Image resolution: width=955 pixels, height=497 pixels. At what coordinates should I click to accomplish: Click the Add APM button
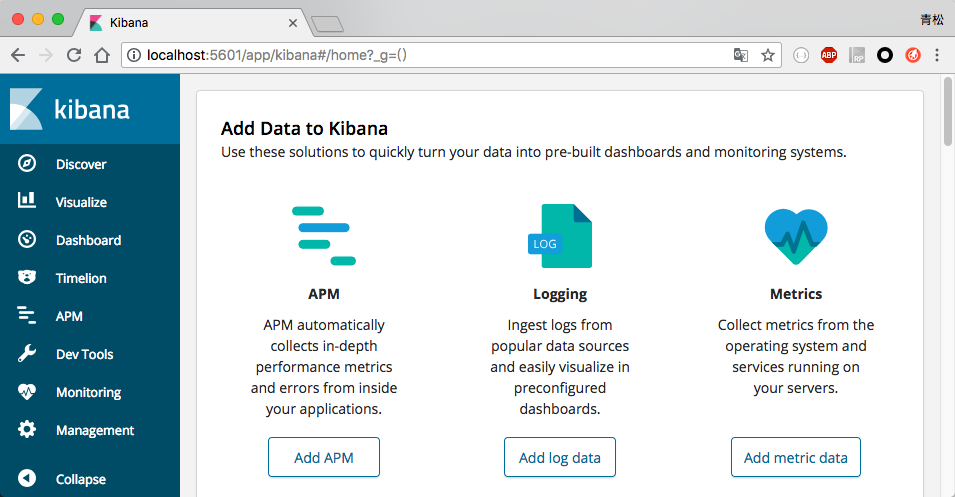(324, 457)
